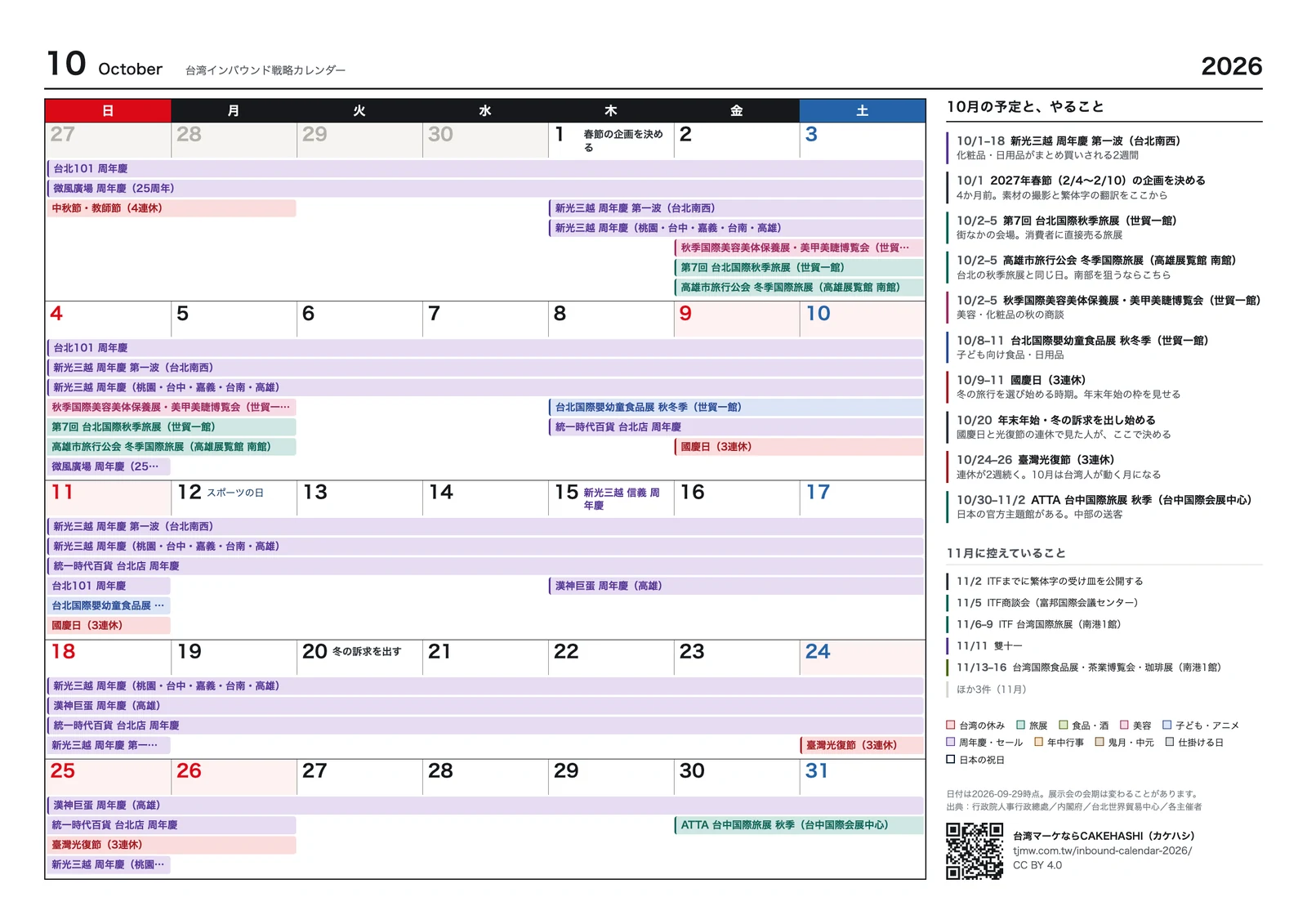
Task: Select date 1 with 春節の企画を決める note
Action: (611, 140)
